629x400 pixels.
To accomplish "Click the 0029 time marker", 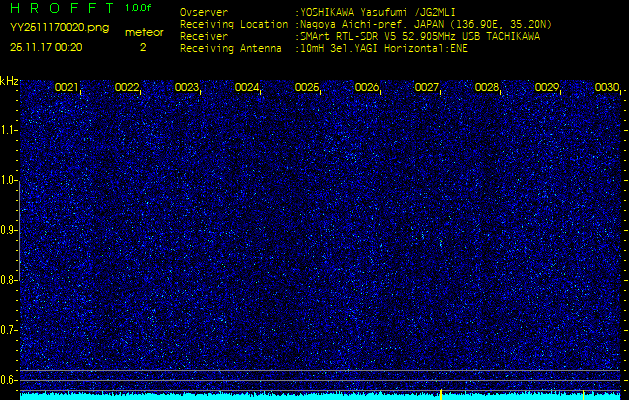I will [547, 88].
